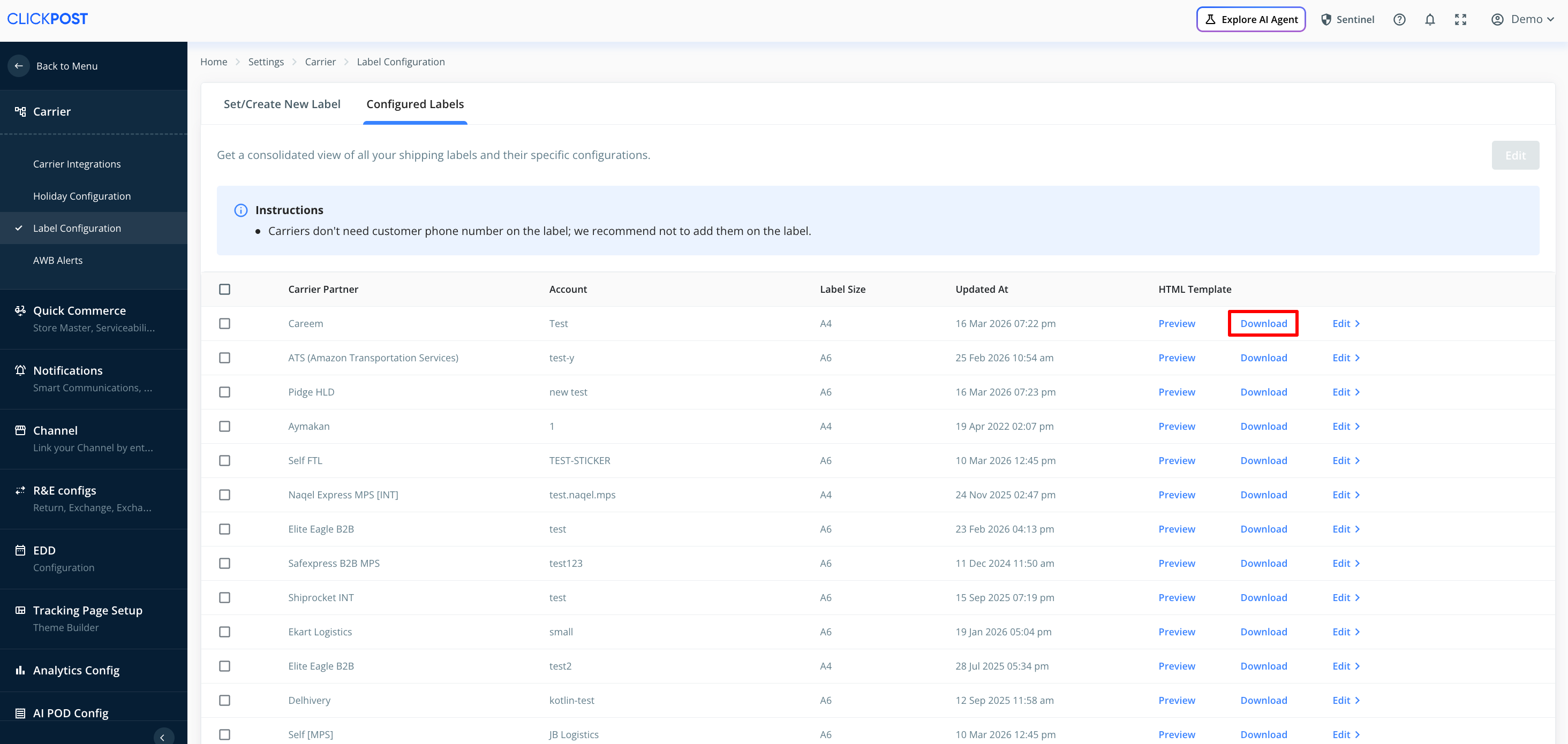This screenshot has width=1568, height=744.
Task: Click the Analytics Config bar chart icon
Action: click(20, 670)
